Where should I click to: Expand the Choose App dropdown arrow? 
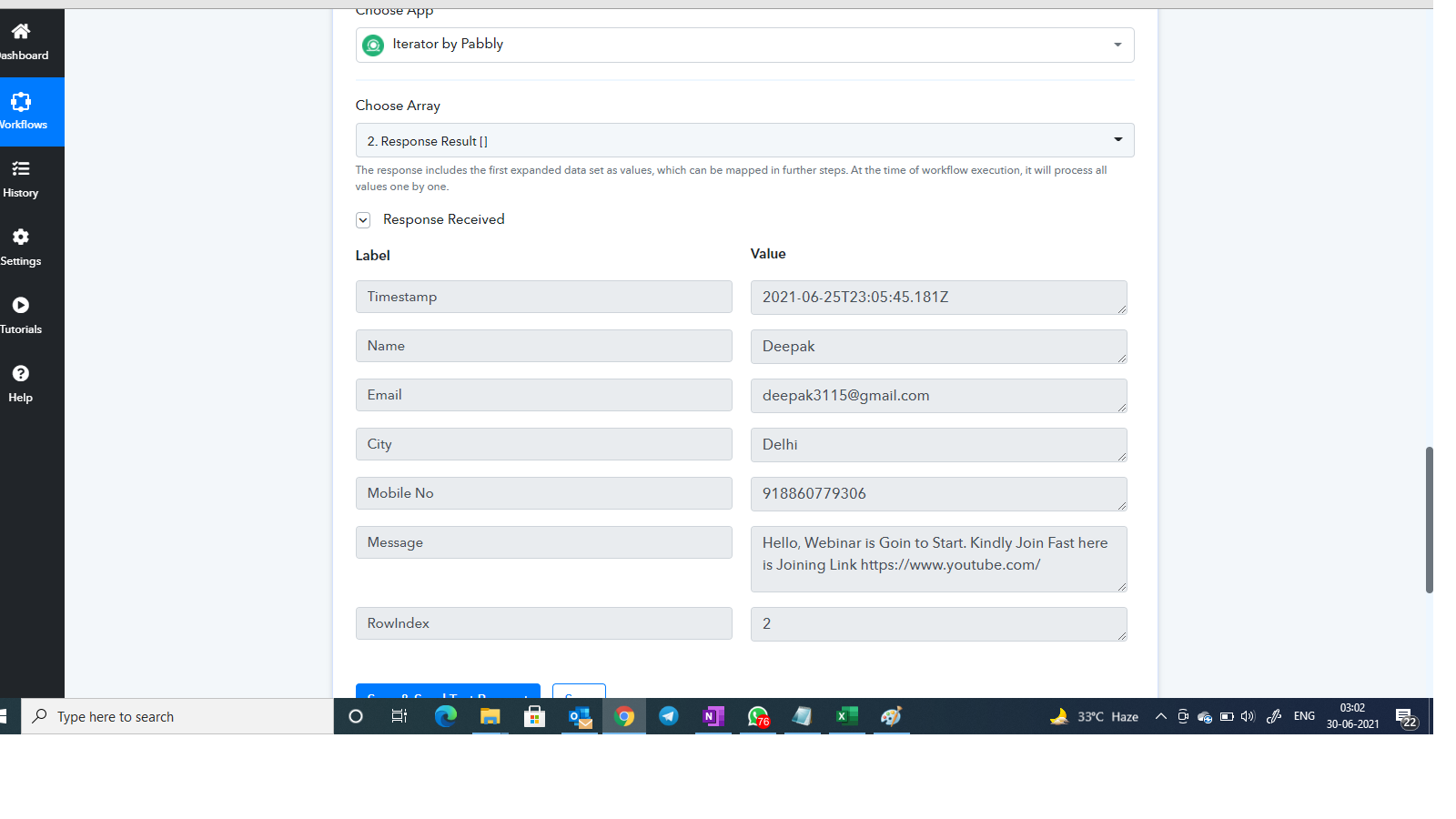tap(1117, 45)
